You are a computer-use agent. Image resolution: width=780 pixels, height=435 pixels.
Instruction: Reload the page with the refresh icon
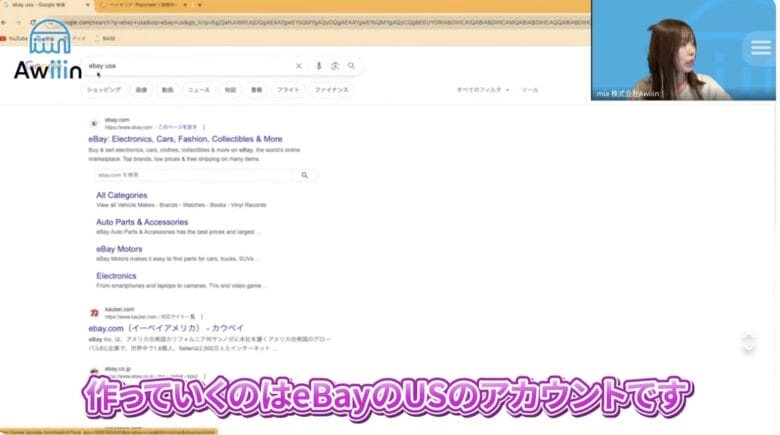pyautogui.click(x=33, y=22)
